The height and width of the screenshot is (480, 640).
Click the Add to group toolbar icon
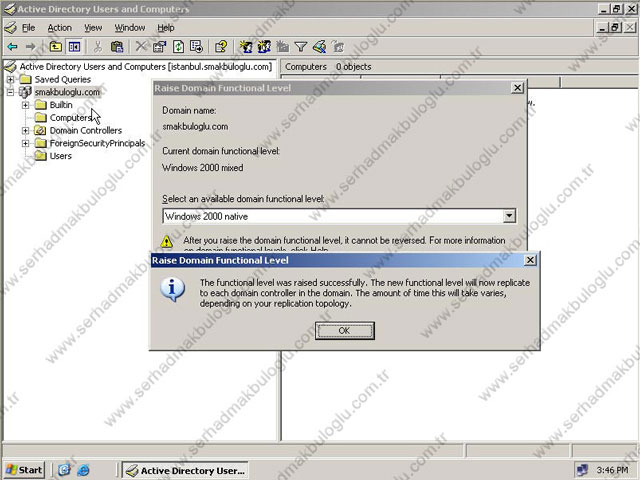point(338,47)
